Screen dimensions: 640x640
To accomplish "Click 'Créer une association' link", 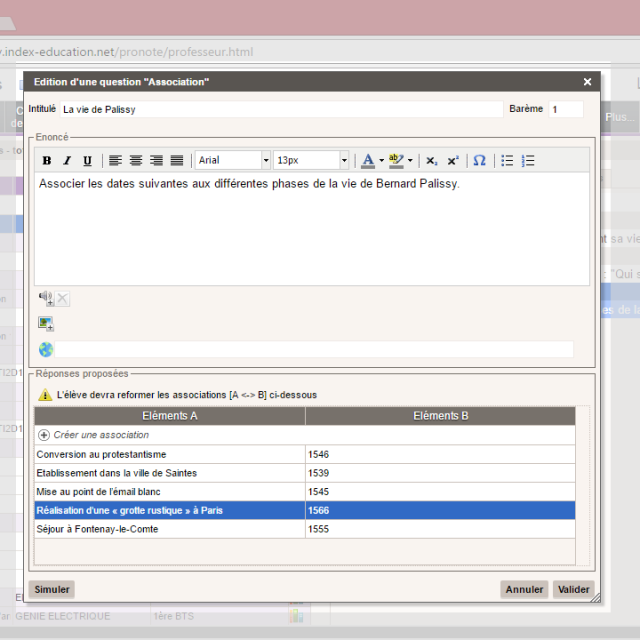I will (100, 435).
